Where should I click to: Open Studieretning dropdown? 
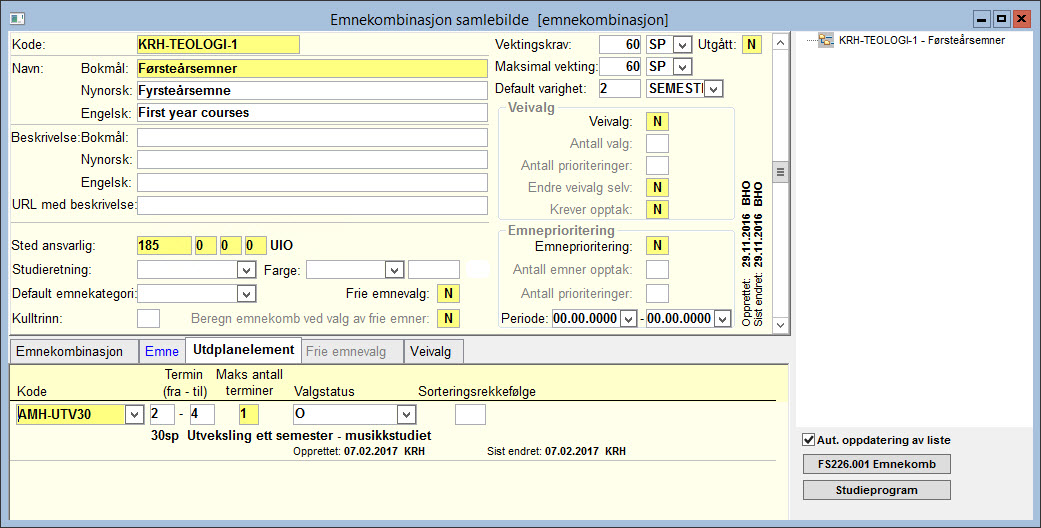click(x=246, y=270)
